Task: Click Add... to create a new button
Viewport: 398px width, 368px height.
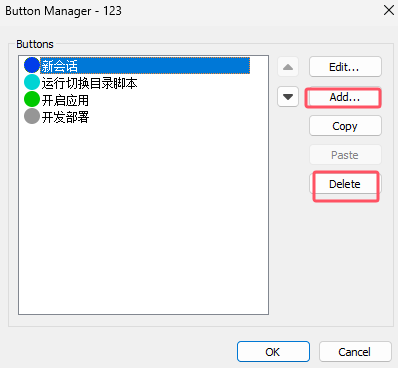Action: (x=345, y=97)
